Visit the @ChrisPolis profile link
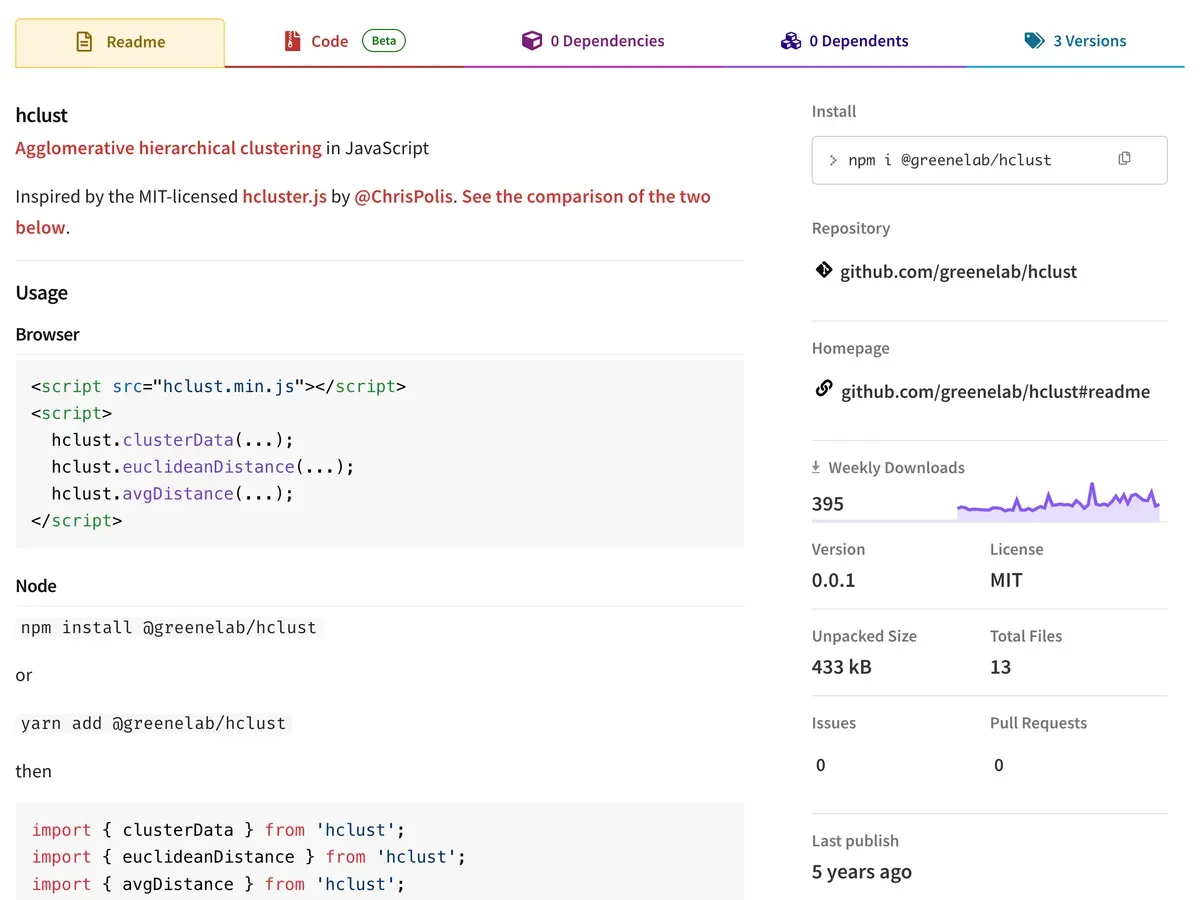 [x=403, y=196]
